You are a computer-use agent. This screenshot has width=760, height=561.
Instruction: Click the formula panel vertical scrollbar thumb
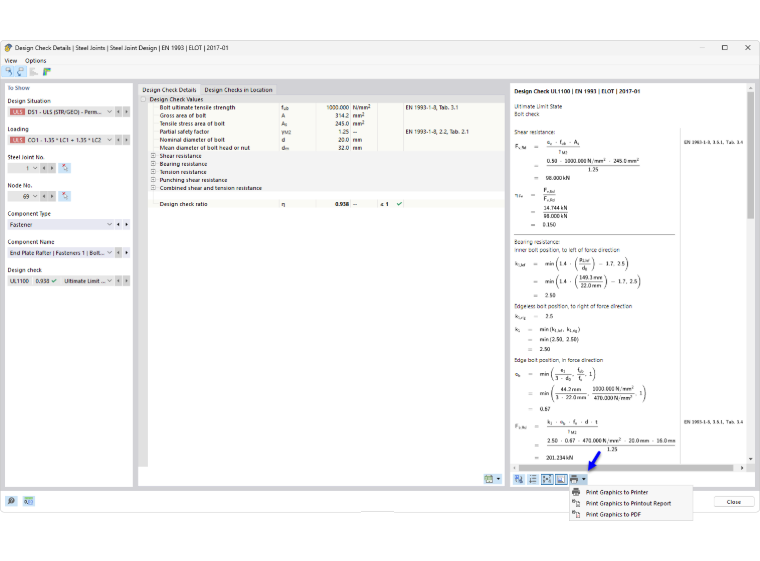(750, 155)
